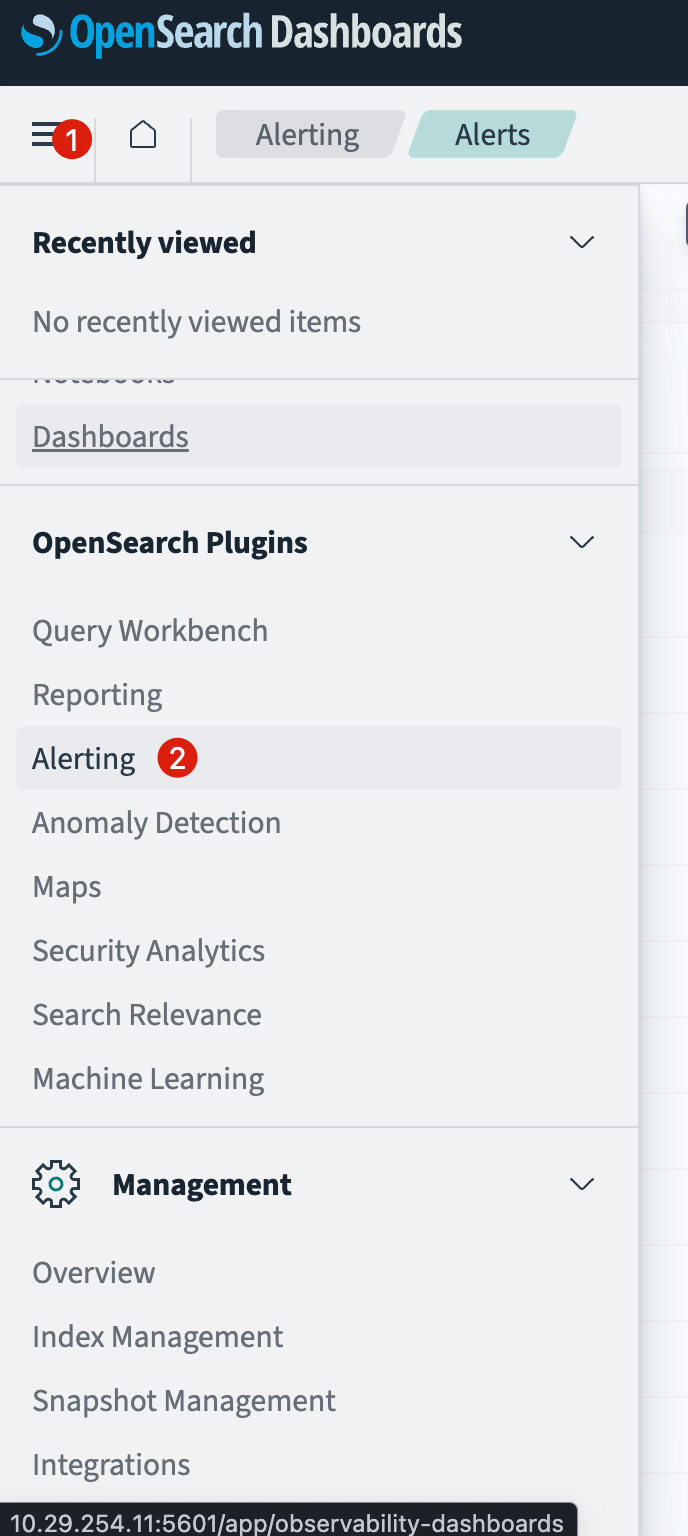Collapse the Management section
The image size is (688, 1536).
click(x=581, y=1184)
